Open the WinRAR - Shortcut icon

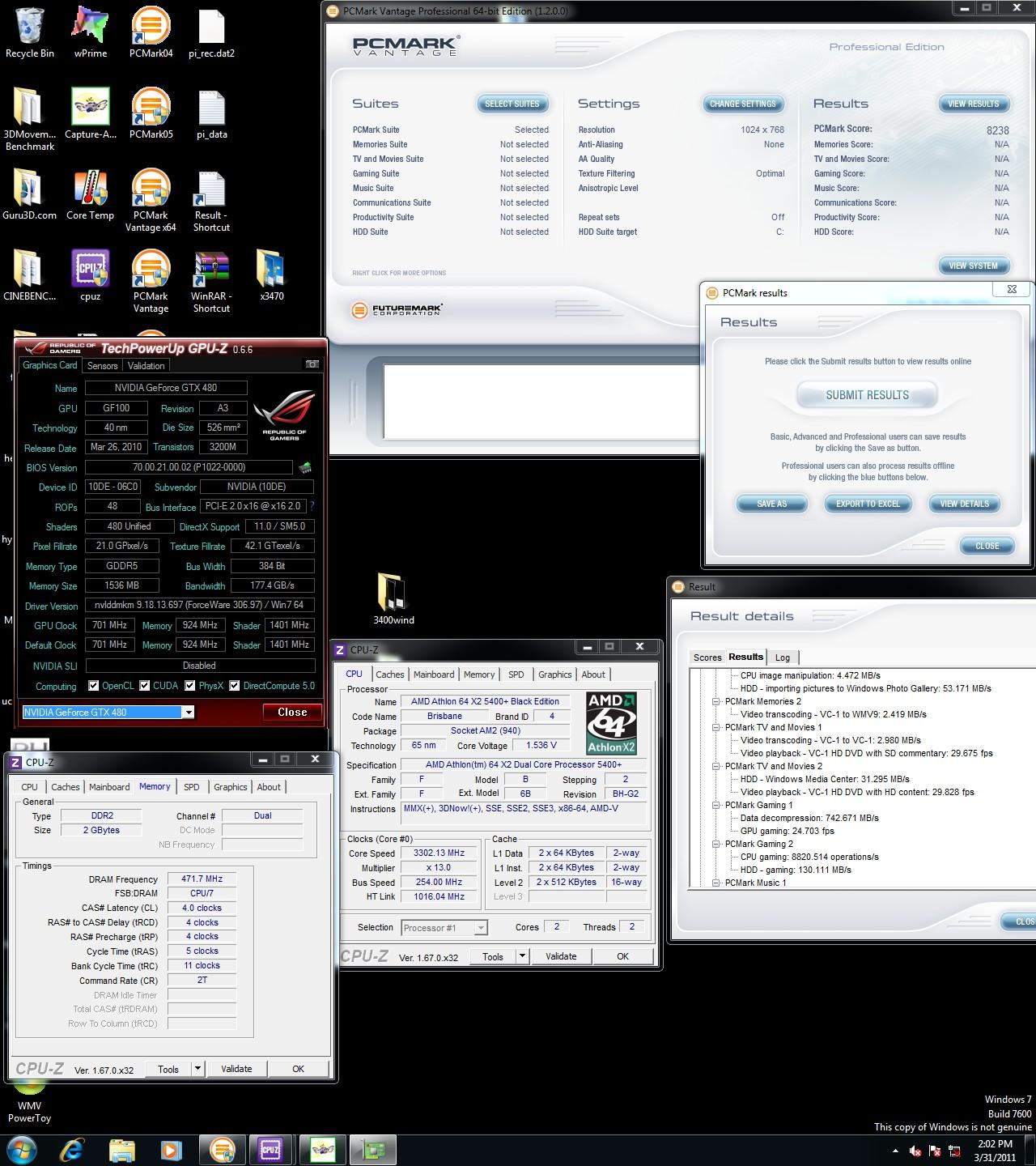pyautogui.click(x=211, y=281)
